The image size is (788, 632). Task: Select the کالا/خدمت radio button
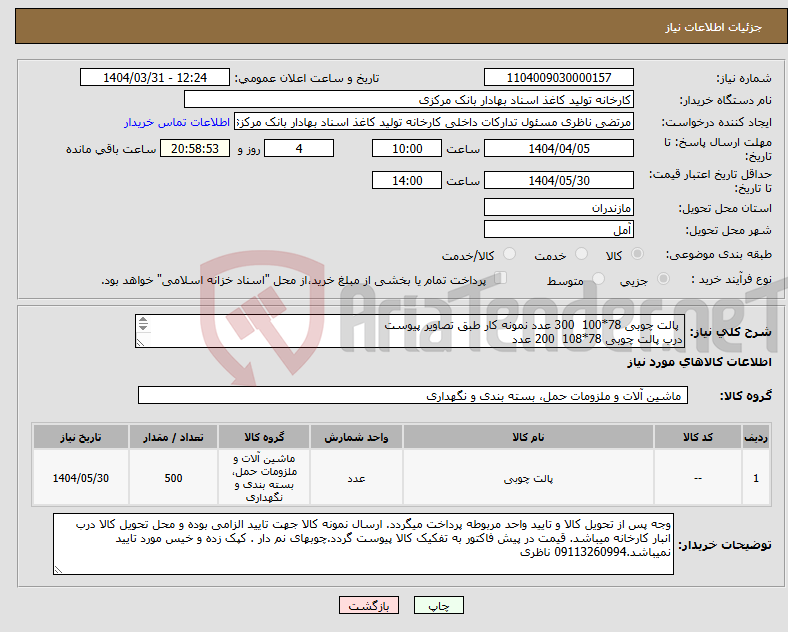point(510,254)
